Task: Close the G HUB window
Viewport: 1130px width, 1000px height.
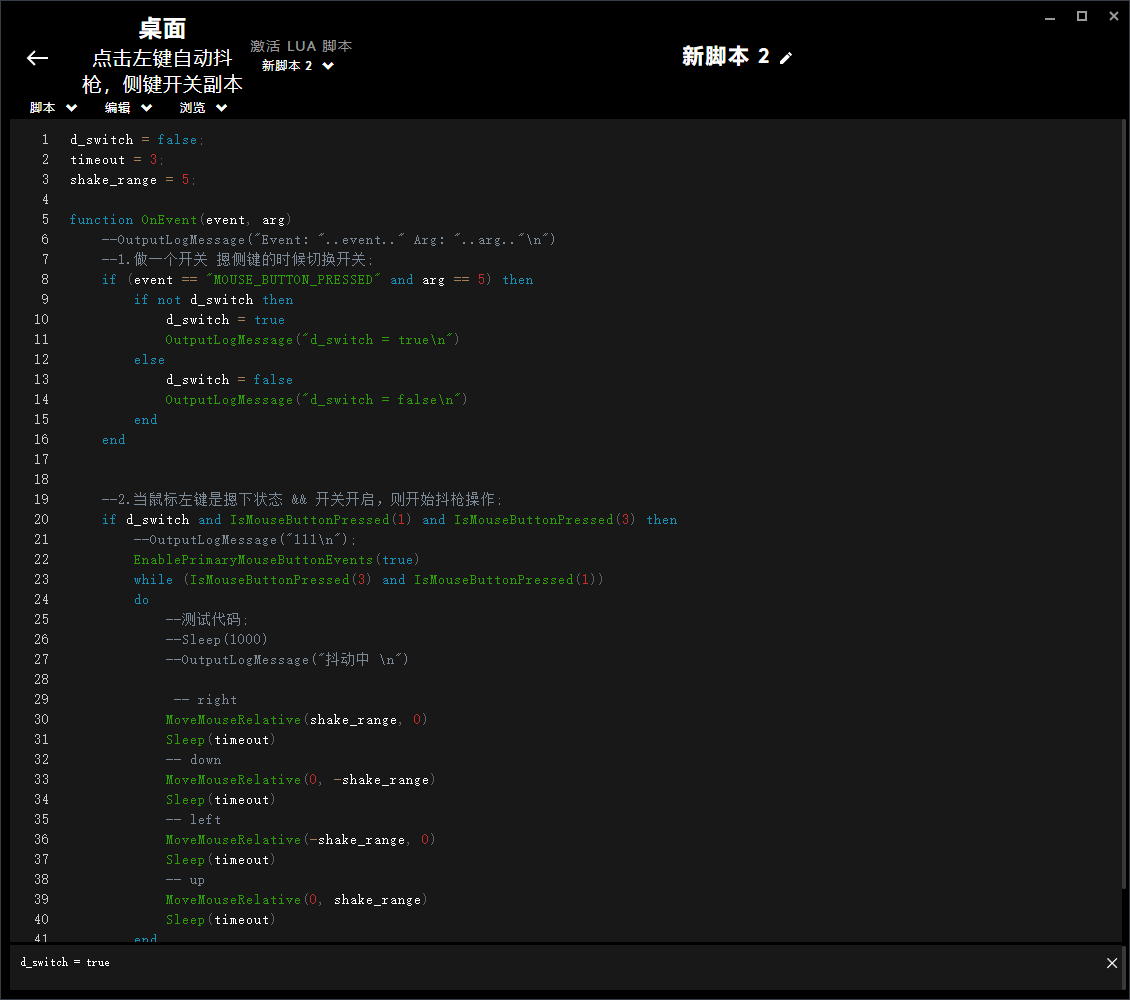Action: 1113,16
